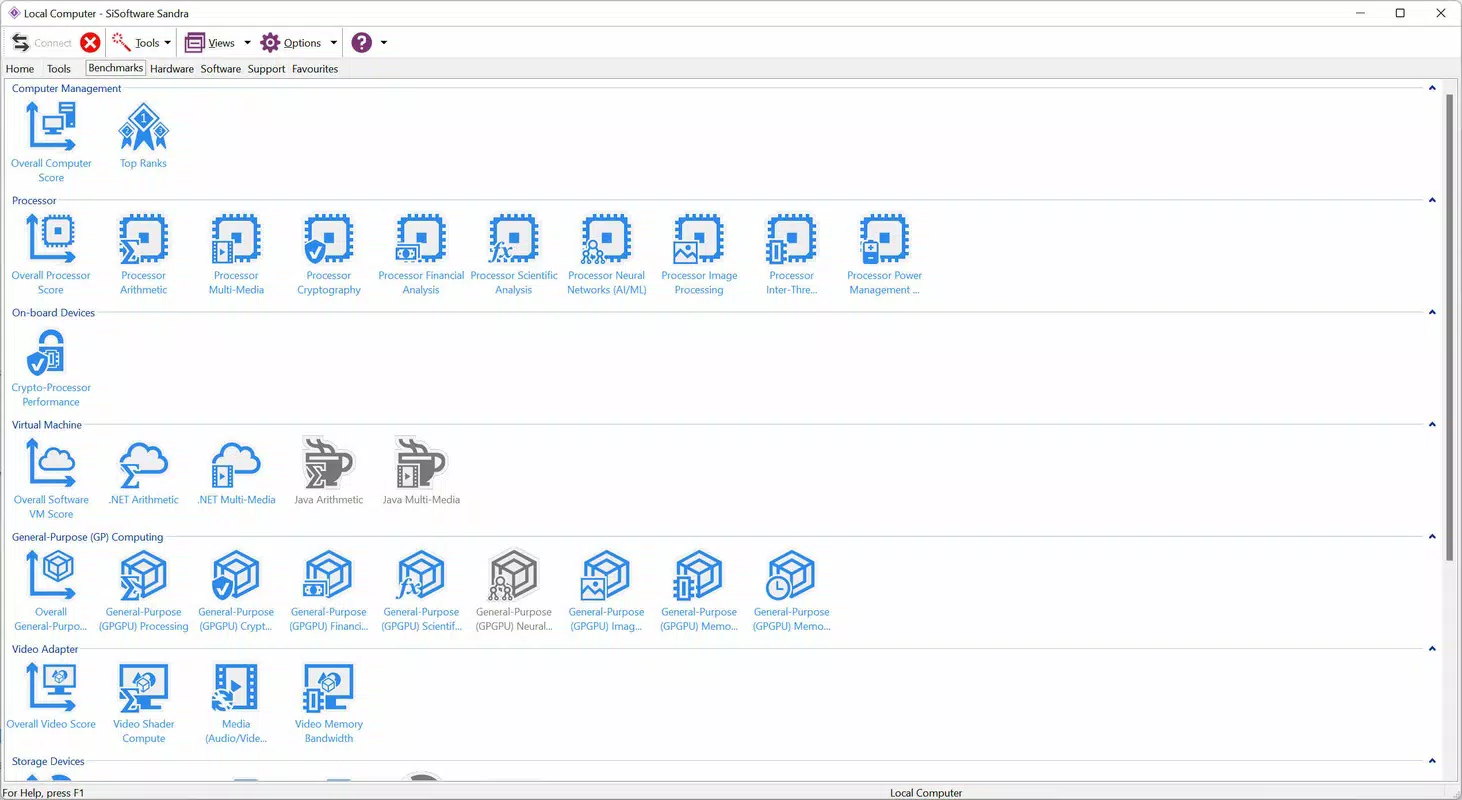1462x800 pixels.
Task: Select Java Arithmetic benchmark icon
Action: coord(329,470)
